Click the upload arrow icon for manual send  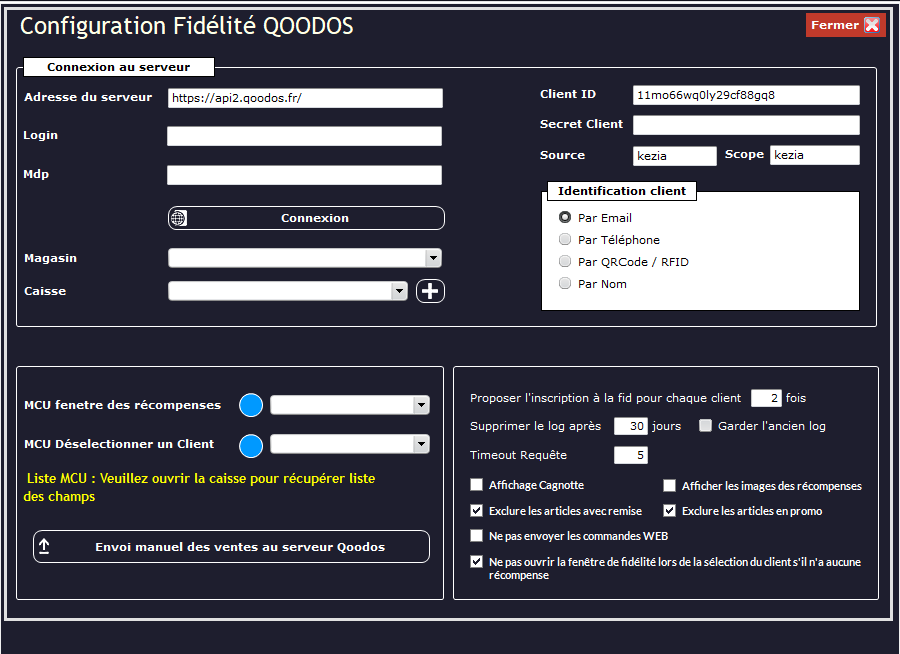44,547
